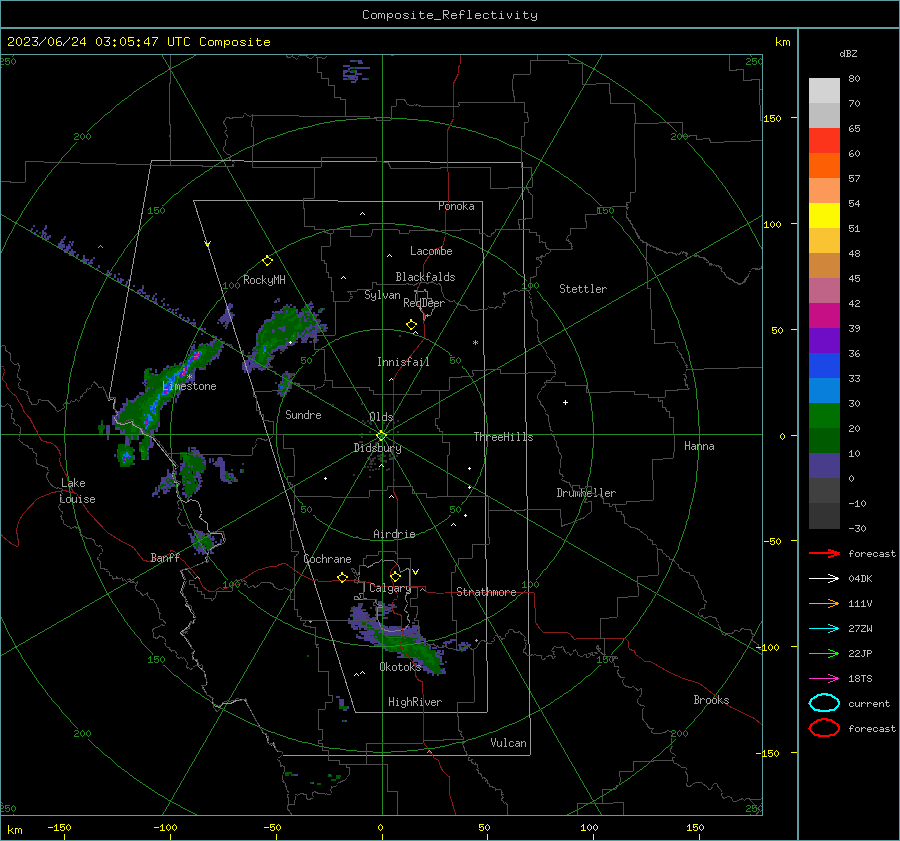Click the Drumheller label
The width and height of the screenshot is (900, 841).
pos(586,493)
